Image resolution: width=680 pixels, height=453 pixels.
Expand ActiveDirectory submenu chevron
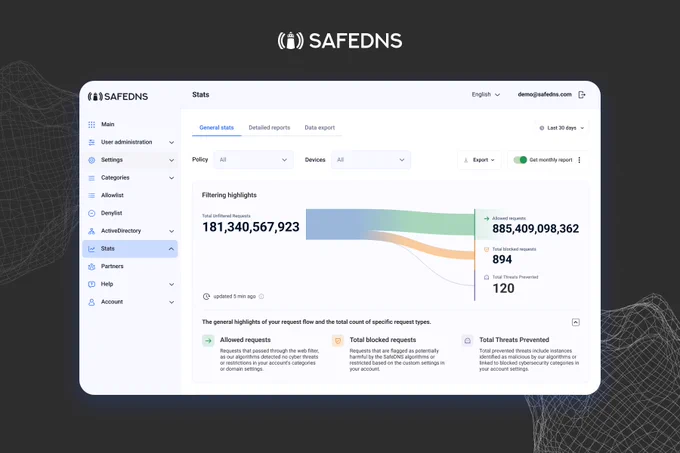pos(172,231)
